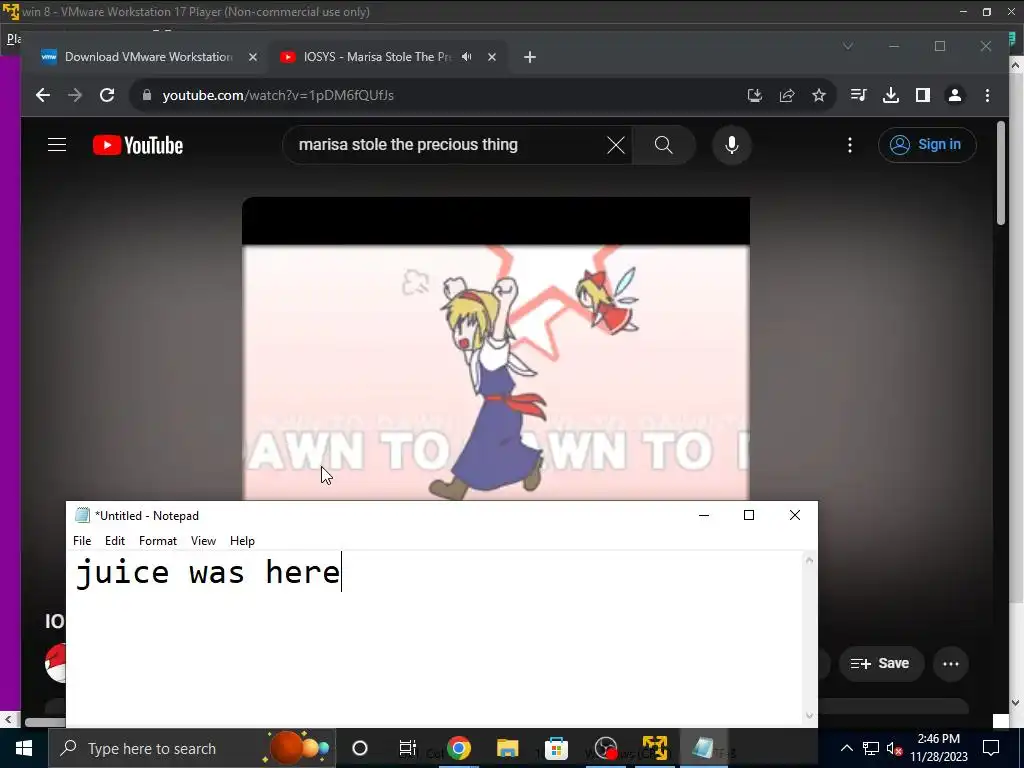Open VMware Player taskbar icon
Image resolution: width=1024 pixels, height=768 pixels.
click(x=655, y=748)
